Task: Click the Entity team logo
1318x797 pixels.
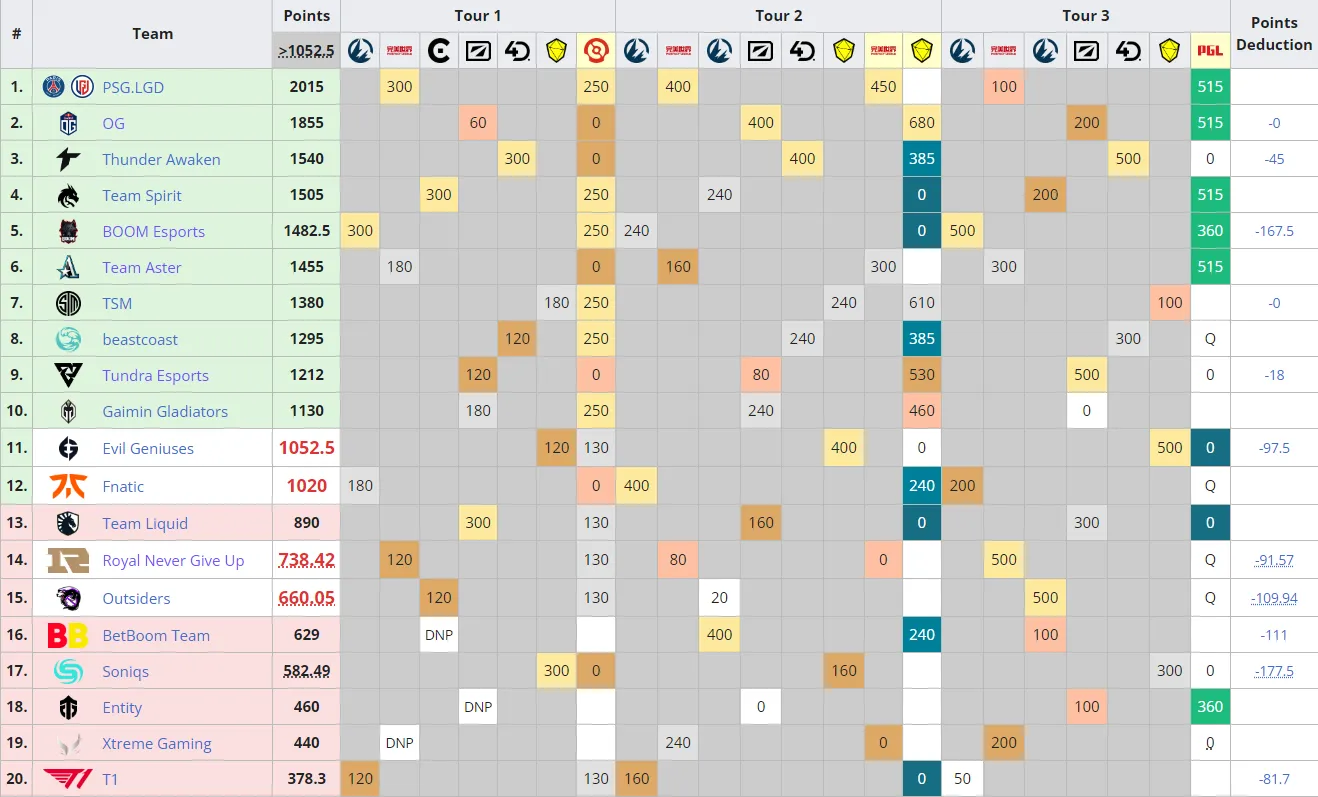Action: (x=68, y=707)
